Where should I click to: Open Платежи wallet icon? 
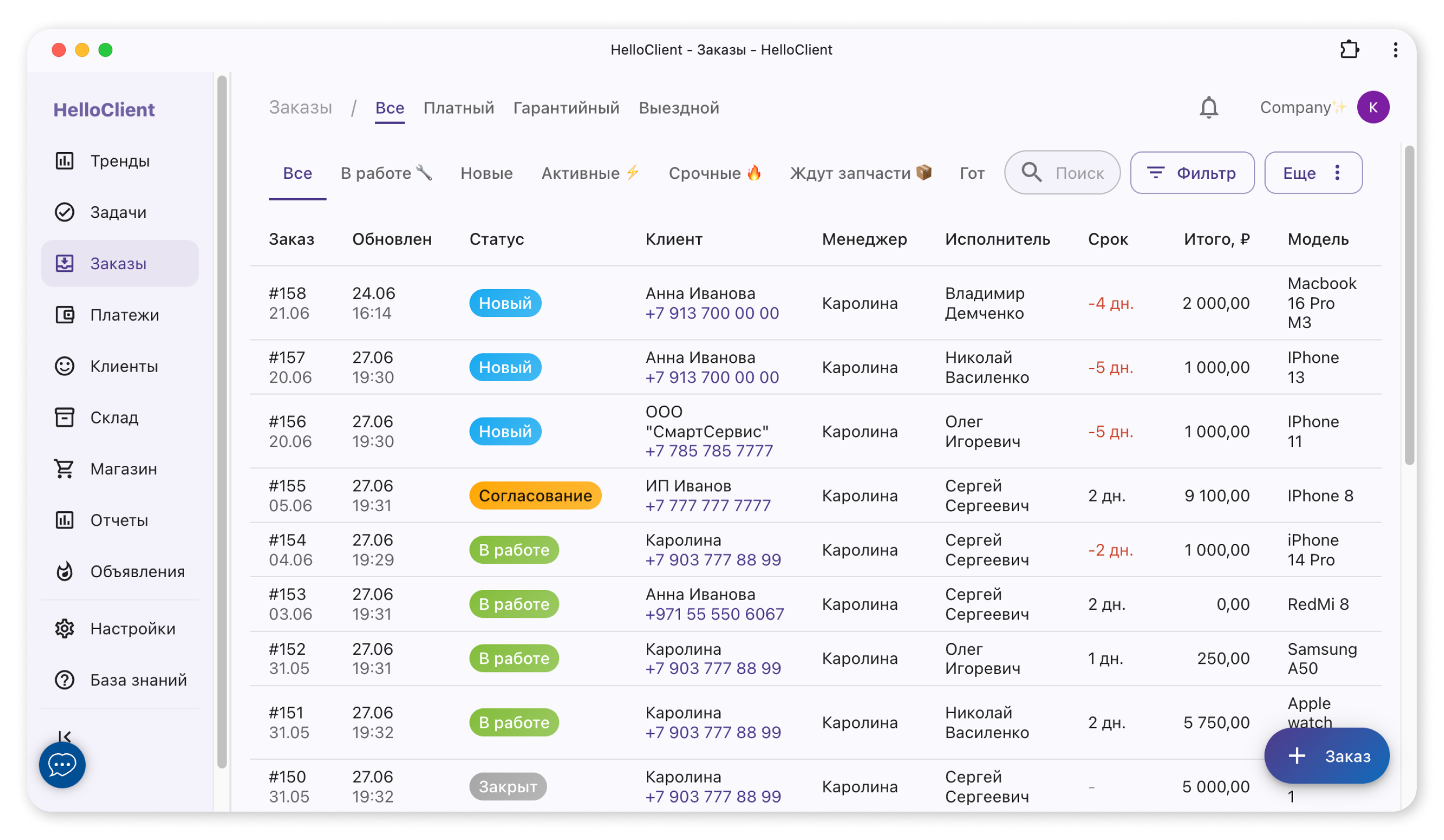(x=64, y=315)
